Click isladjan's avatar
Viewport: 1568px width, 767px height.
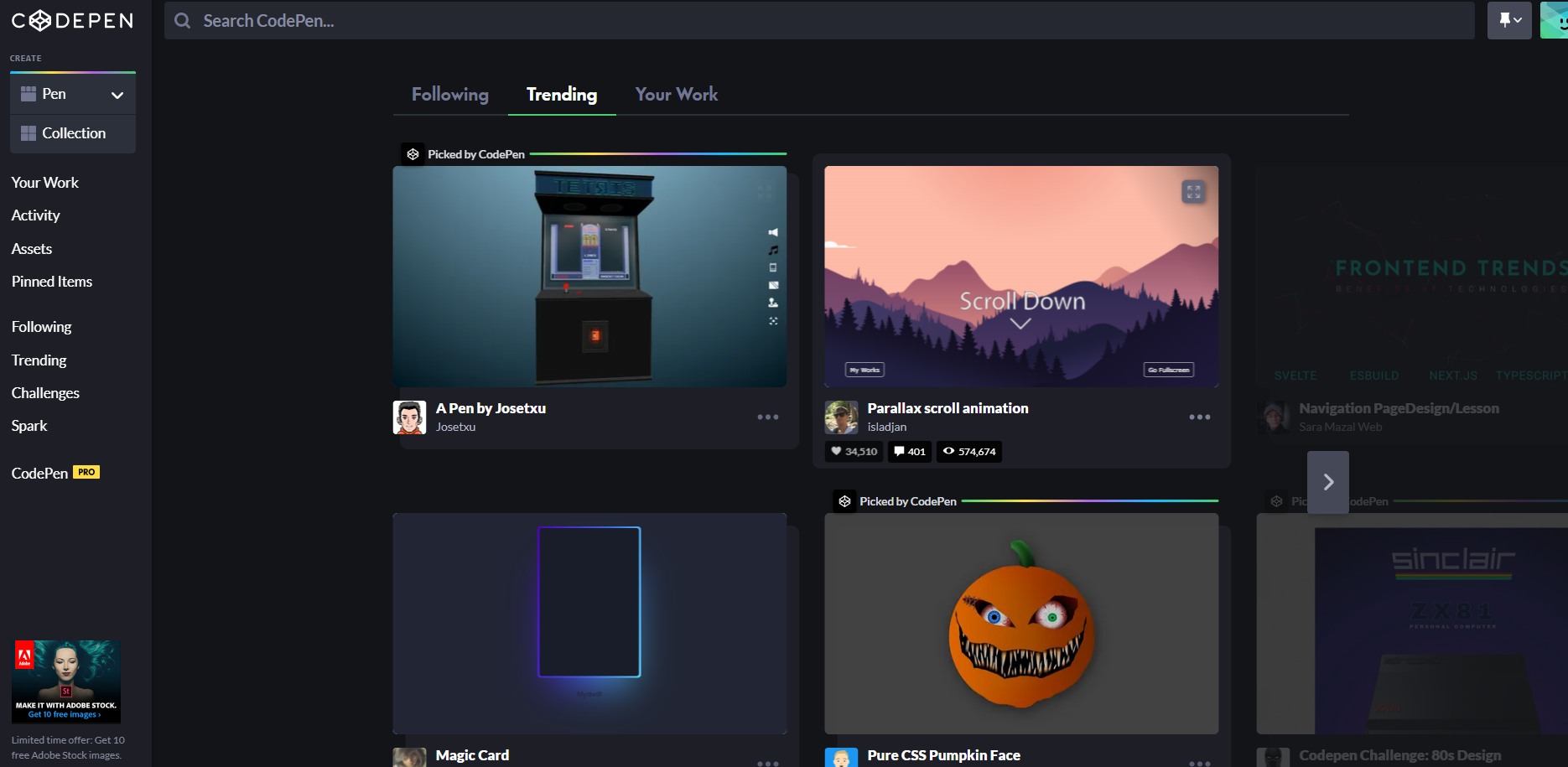tap(842, 417)
